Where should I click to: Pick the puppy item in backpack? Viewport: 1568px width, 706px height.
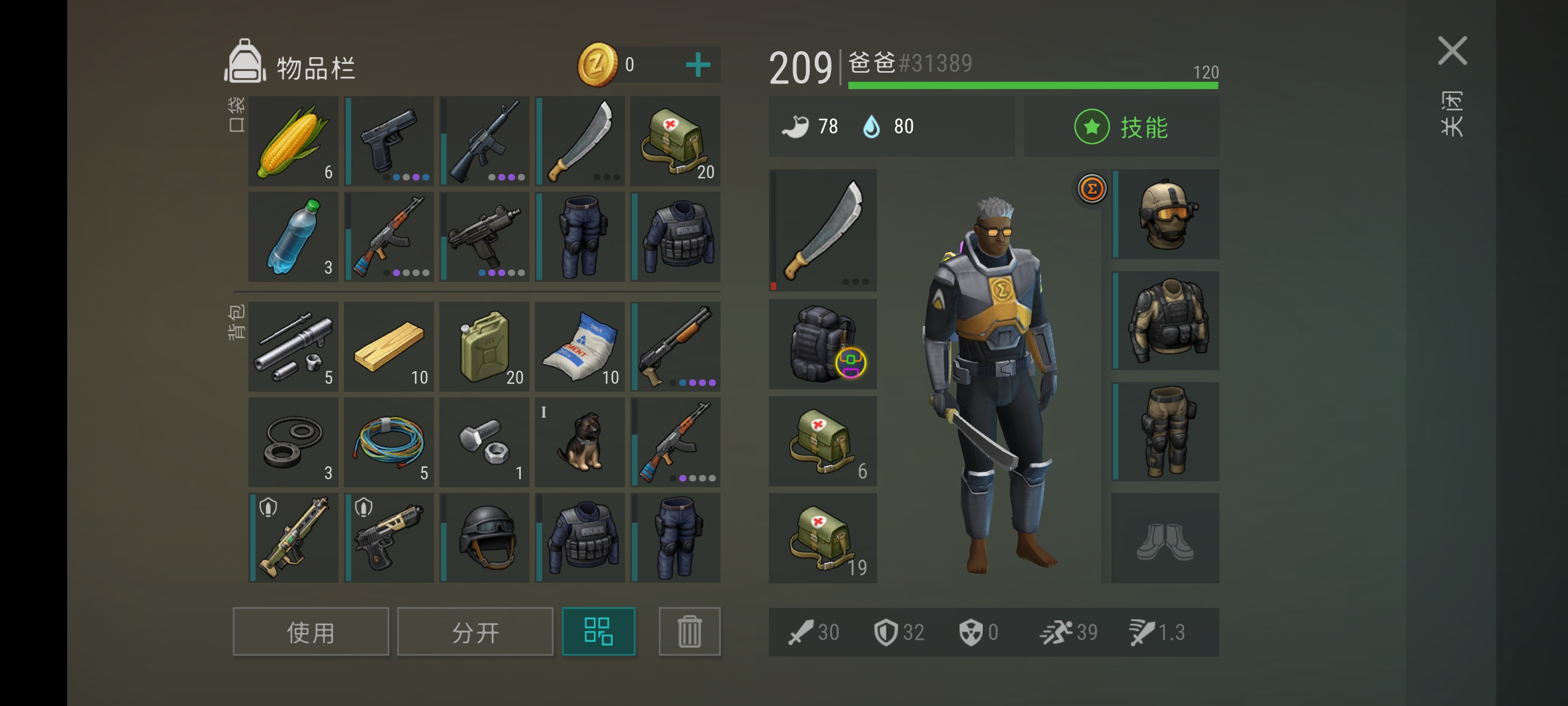click(580, 442)
